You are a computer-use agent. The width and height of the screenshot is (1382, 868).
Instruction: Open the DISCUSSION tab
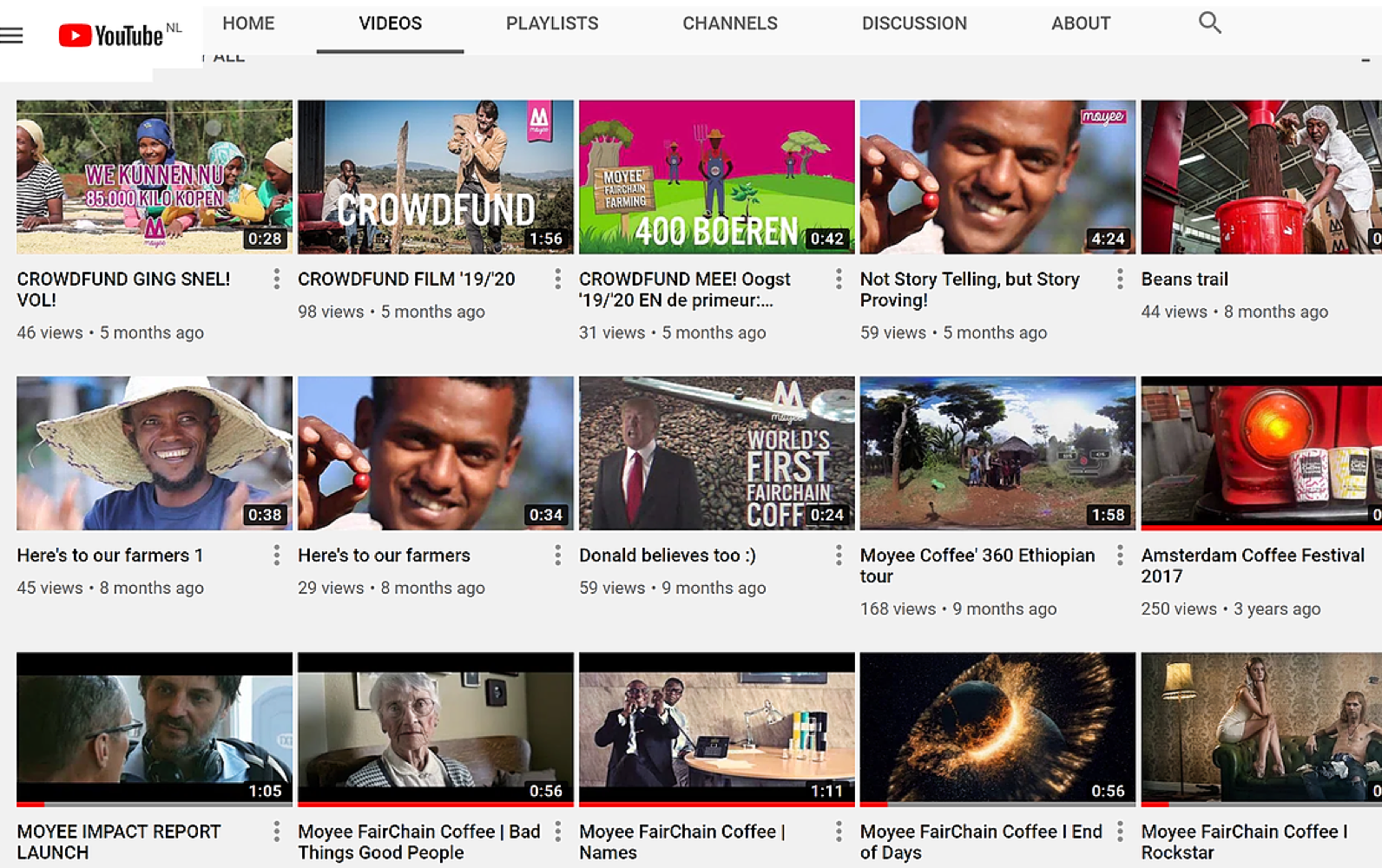click(914, 23)
